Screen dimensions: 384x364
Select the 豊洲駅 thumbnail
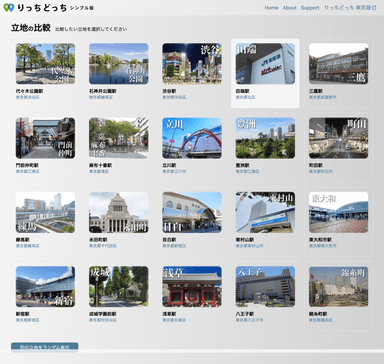[265, 138]
